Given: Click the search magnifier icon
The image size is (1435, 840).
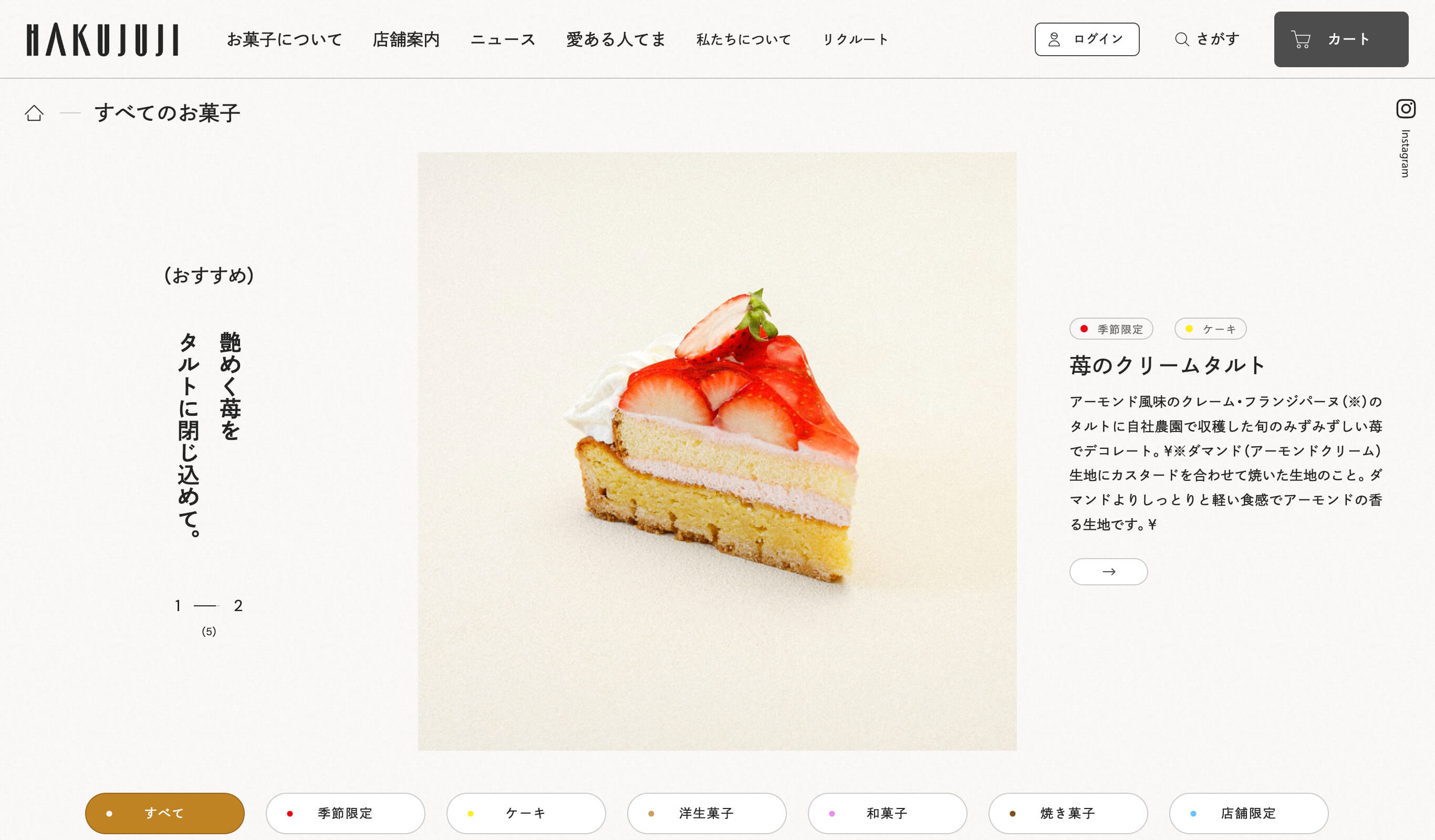Looking at the screenshot, I should pos(1182,39).
